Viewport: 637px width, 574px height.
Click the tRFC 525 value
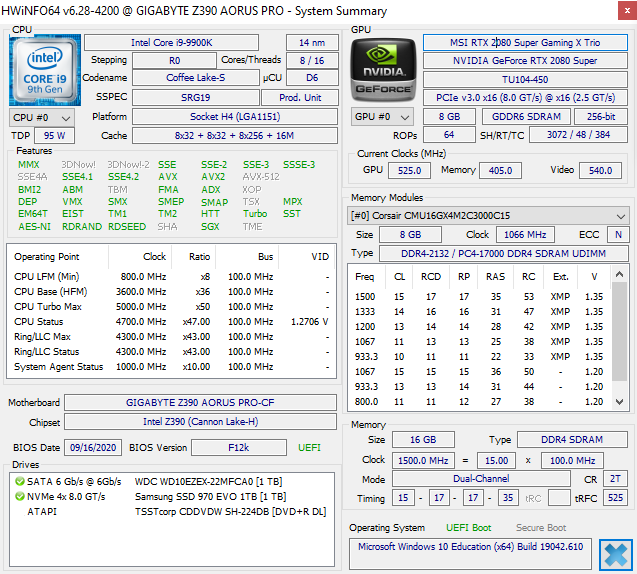click(x=615, y=498)
